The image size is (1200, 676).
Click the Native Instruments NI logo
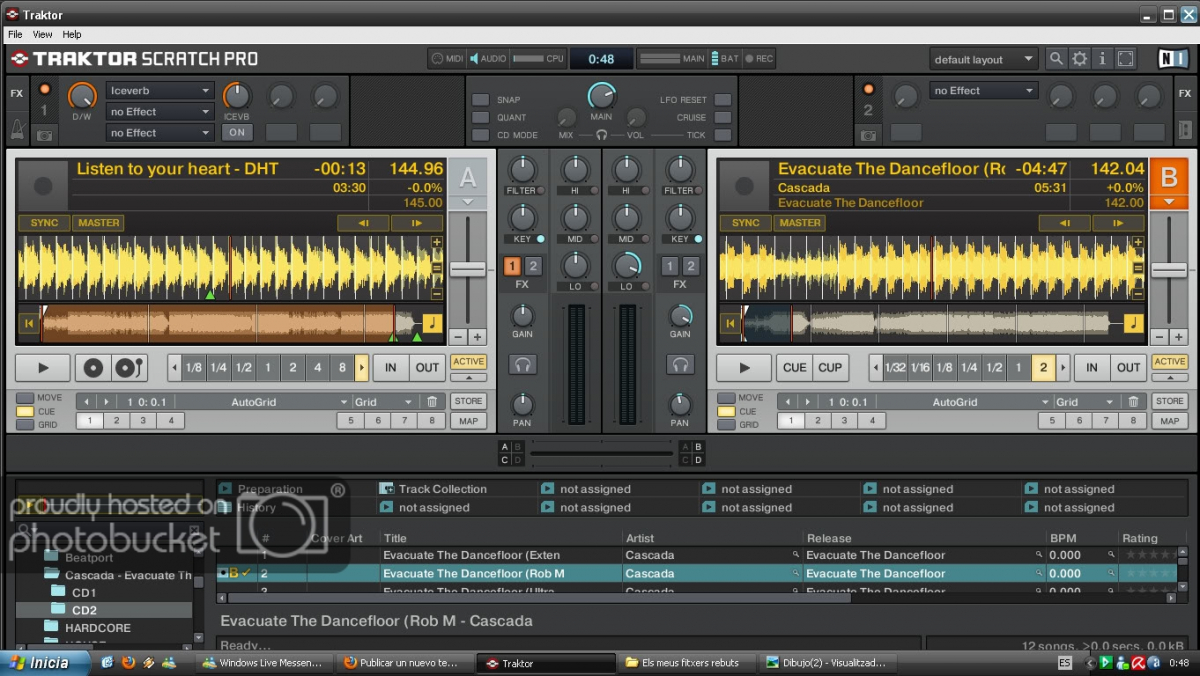(x=1172, y=59)
